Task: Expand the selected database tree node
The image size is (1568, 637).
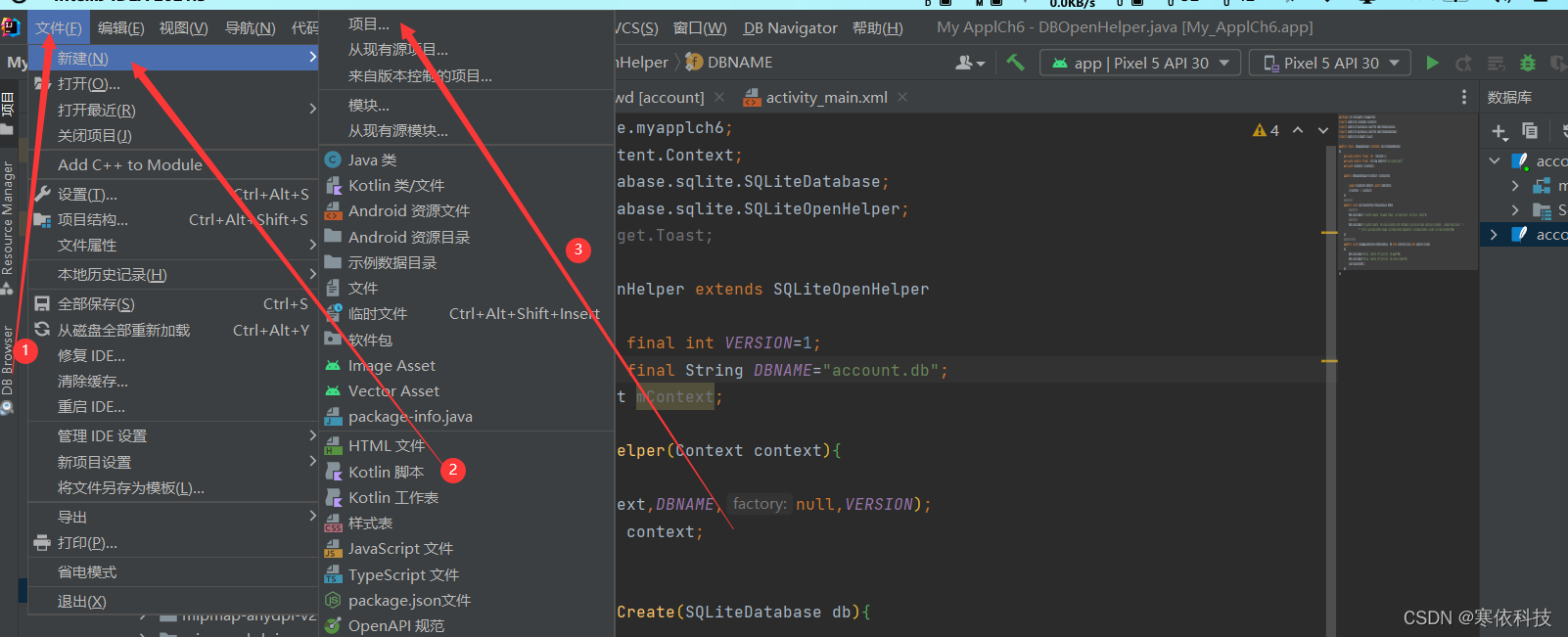Action: click(1494, 234)
